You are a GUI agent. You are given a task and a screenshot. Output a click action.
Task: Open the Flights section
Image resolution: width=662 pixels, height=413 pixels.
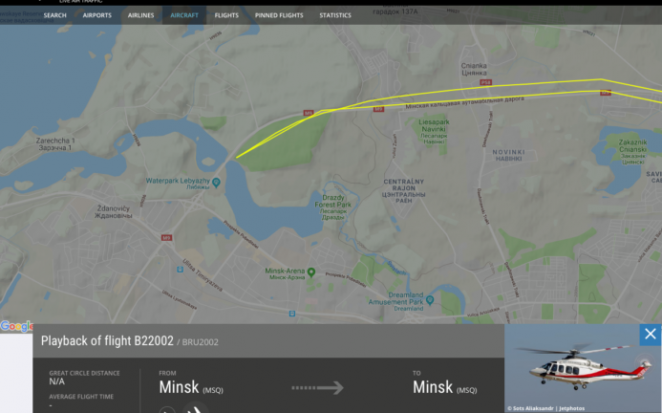227,15
